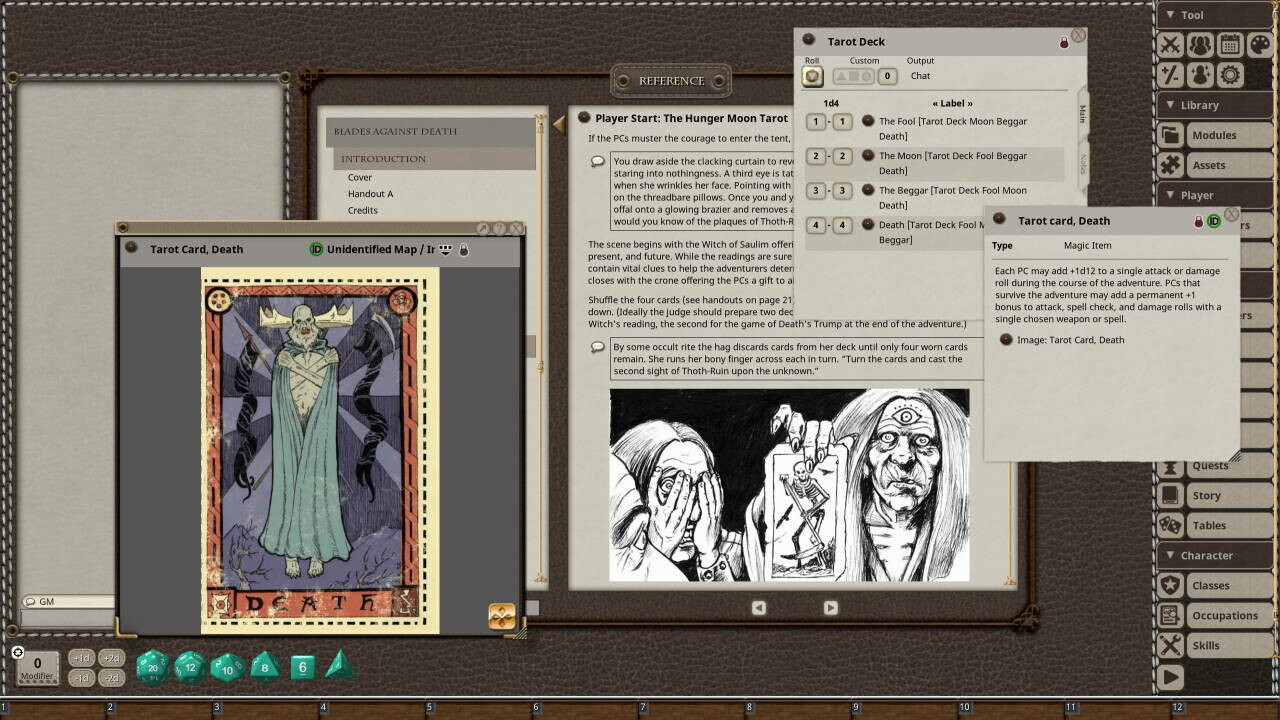Open the Combat Tracker crossed-swords tool
This screenshot has height=720, width=1280.
[1170, 45]
